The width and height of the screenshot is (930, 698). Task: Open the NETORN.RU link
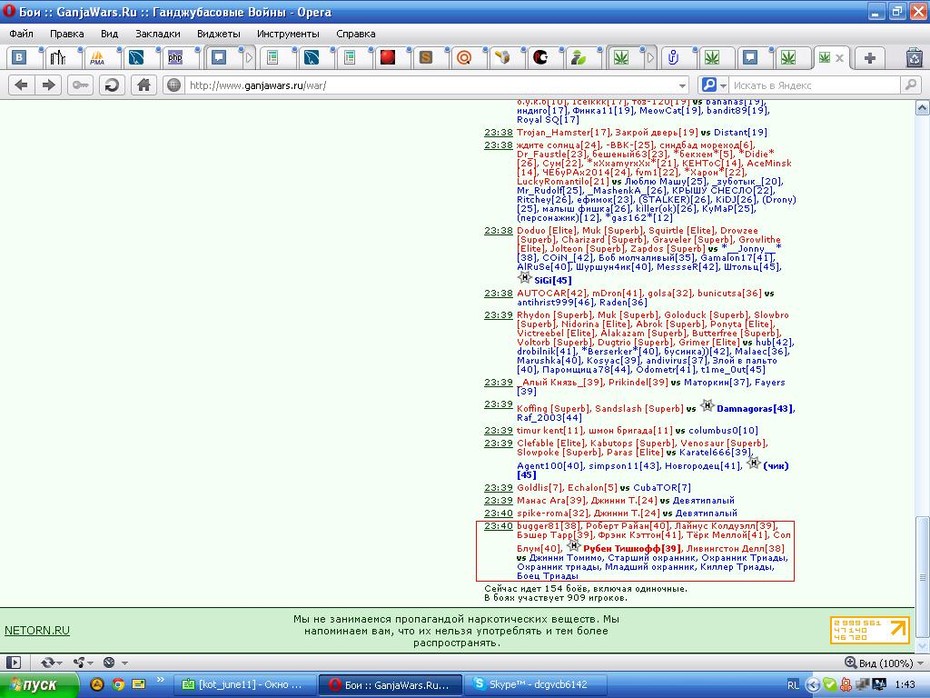(37, 630)
